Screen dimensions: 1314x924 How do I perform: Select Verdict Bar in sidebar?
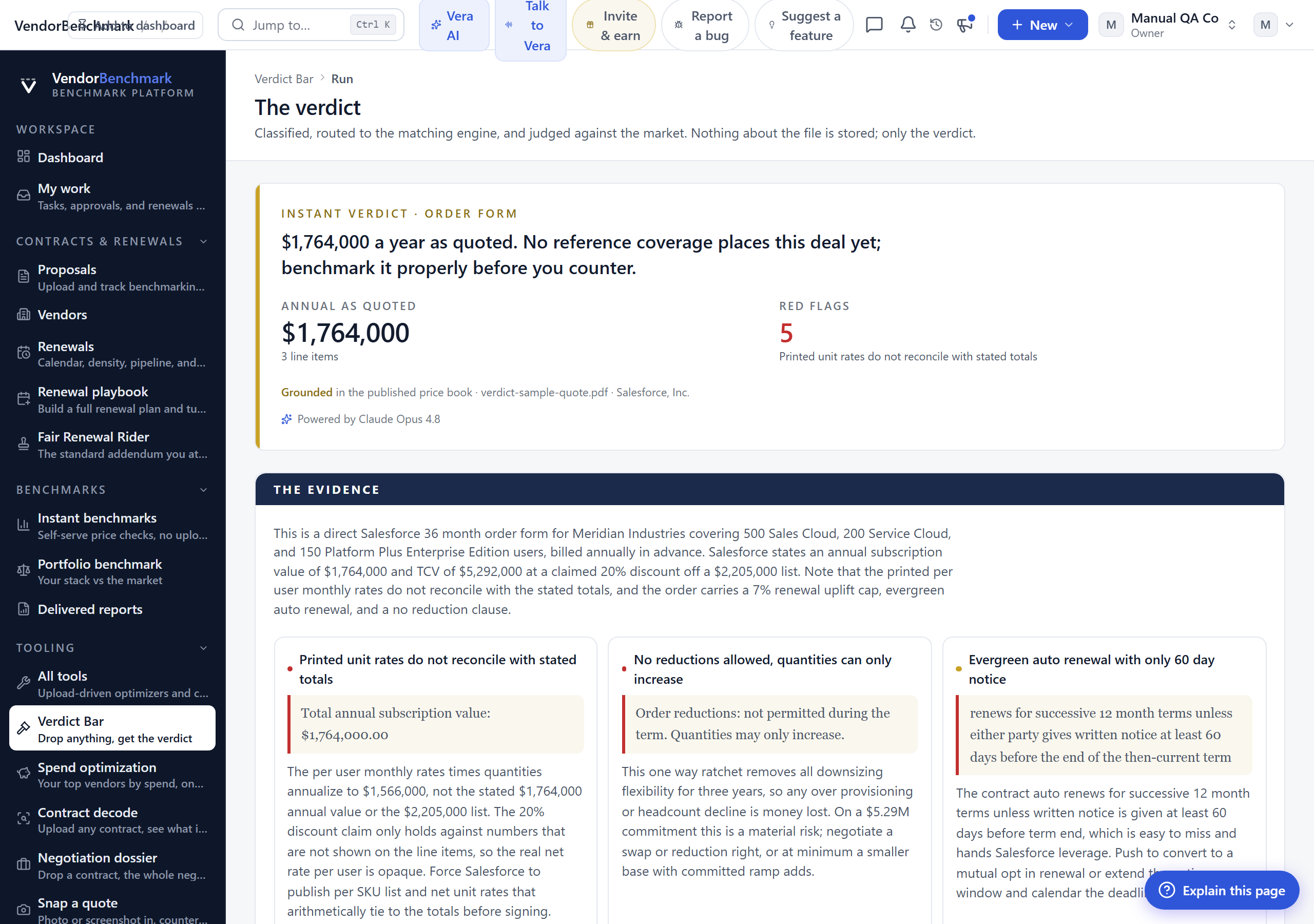[x=112, y=728]
